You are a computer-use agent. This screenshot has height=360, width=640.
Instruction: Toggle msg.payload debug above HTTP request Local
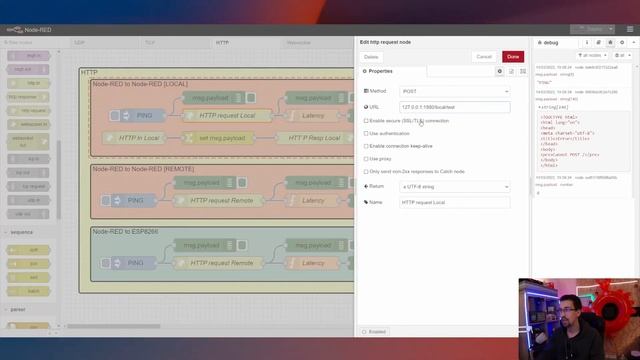click(251, 98)
